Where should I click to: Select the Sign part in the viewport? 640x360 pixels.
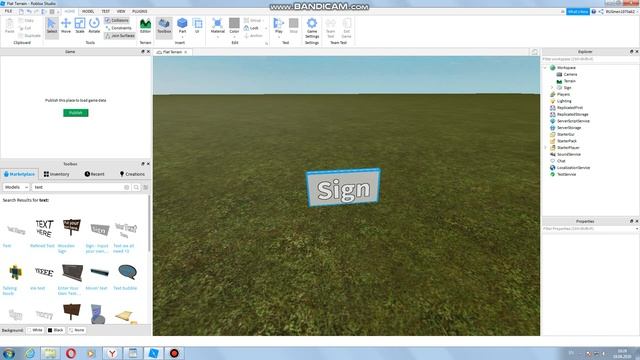pos(343,188)
